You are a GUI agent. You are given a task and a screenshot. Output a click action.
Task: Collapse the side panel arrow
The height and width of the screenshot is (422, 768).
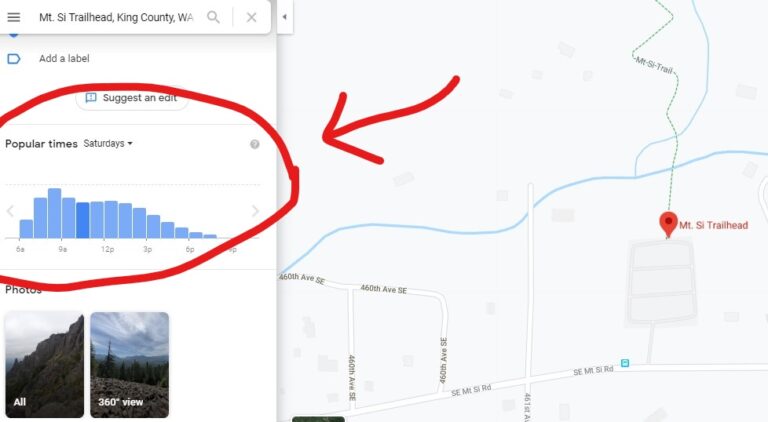coord(285,17)
